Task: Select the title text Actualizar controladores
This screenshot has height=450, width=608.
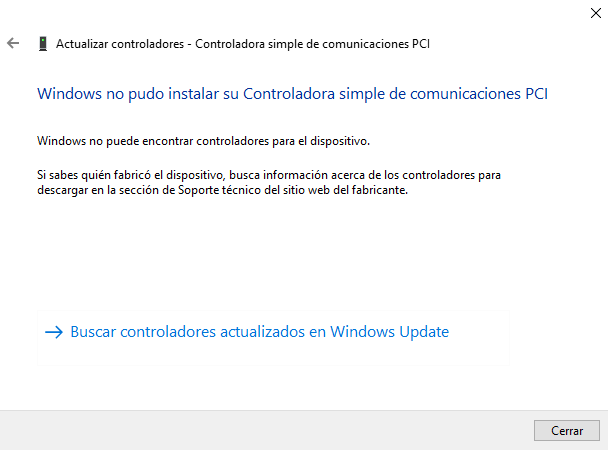Action: pos(120,44)
